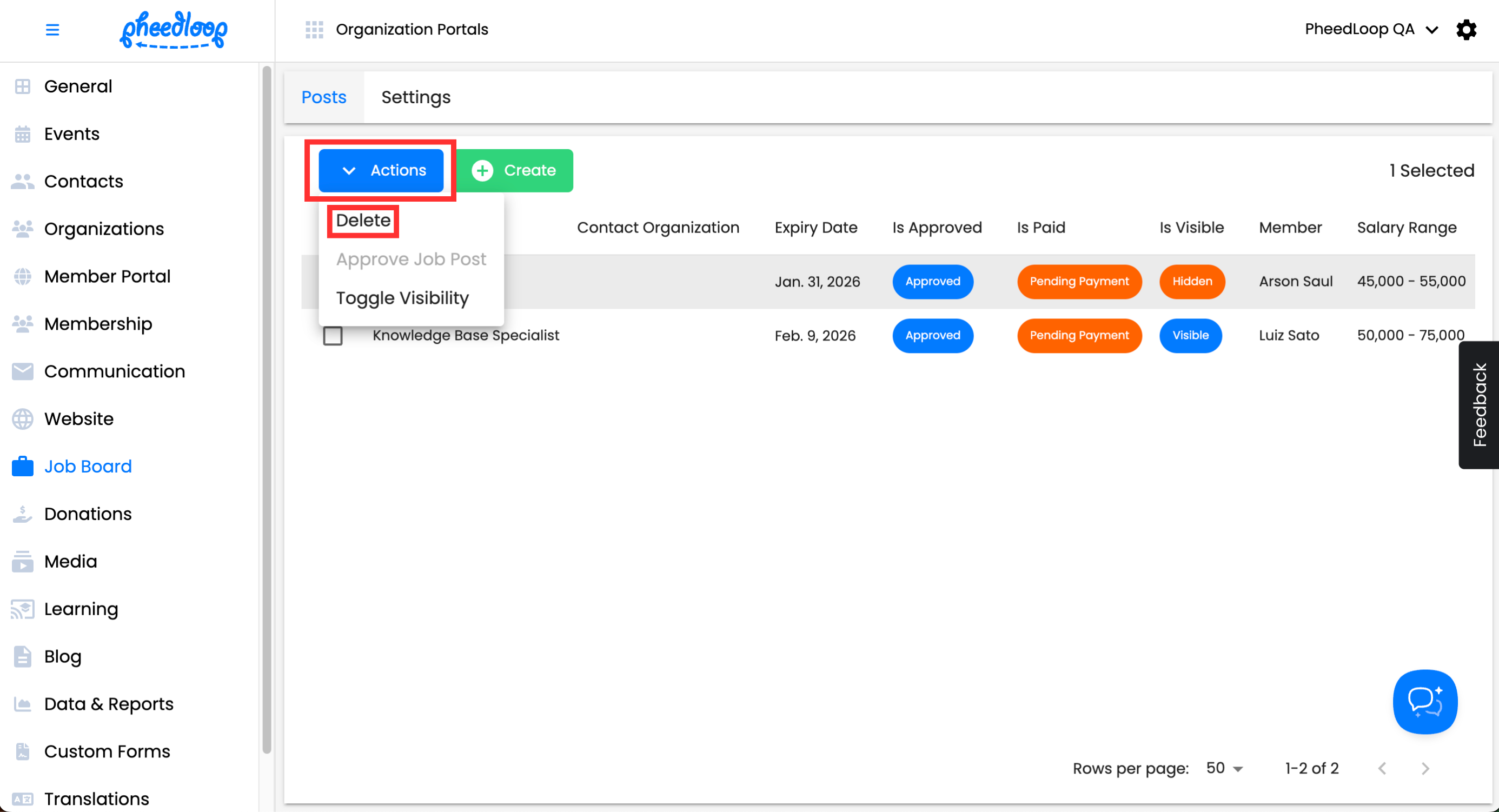The height and width of the screenshot is (812, 1499).
Task: Open the PheedLoop QA account dropdown
Action: [x=1370, y=30]
